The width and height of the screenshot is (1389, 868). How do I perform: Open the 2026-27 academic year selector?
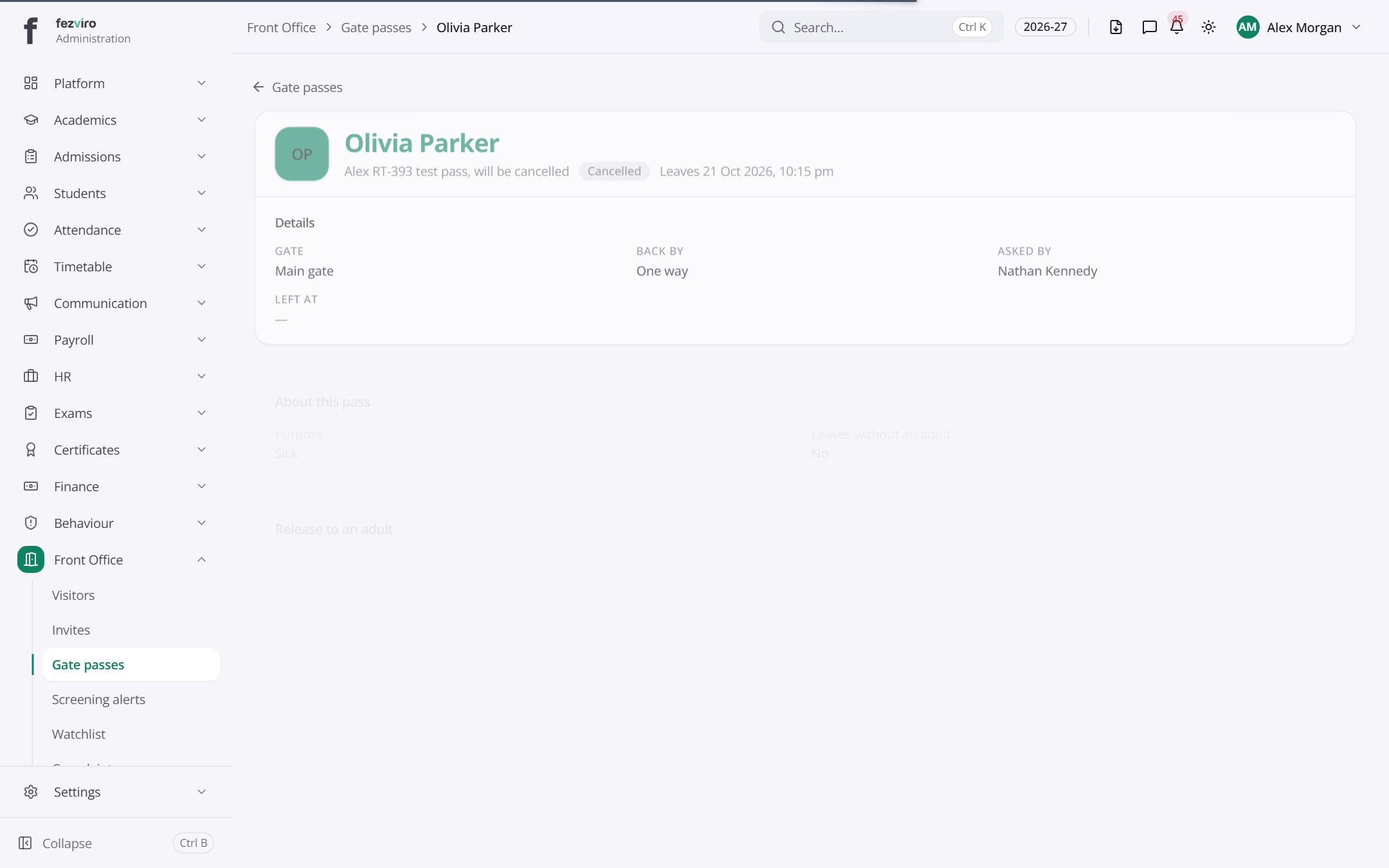[x=1045, y=27]
